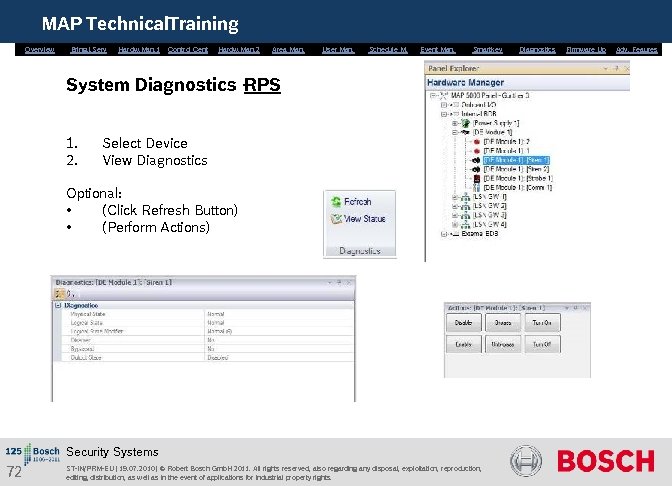Open the Hardw. Man 2 link
This screenshot has height=486, width=672.
(239, 50)
